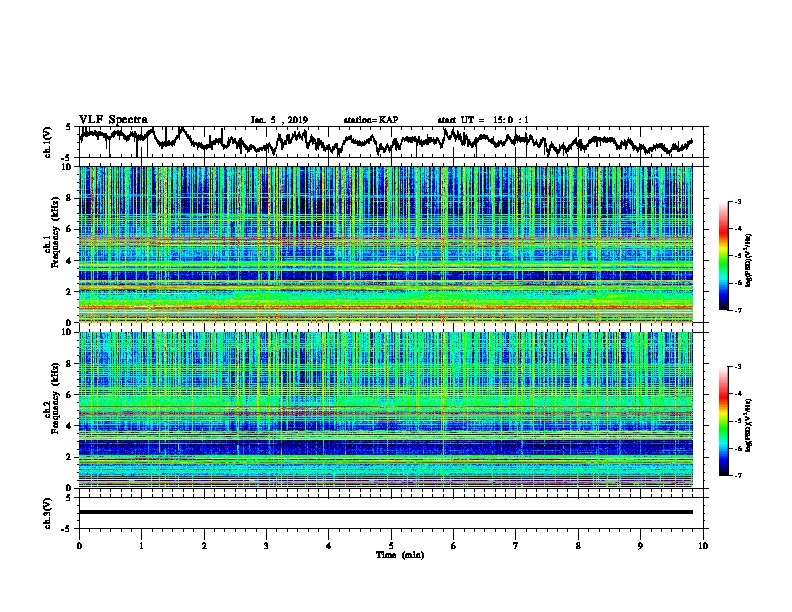Click the "station=KAP" header label

(371, 120)
